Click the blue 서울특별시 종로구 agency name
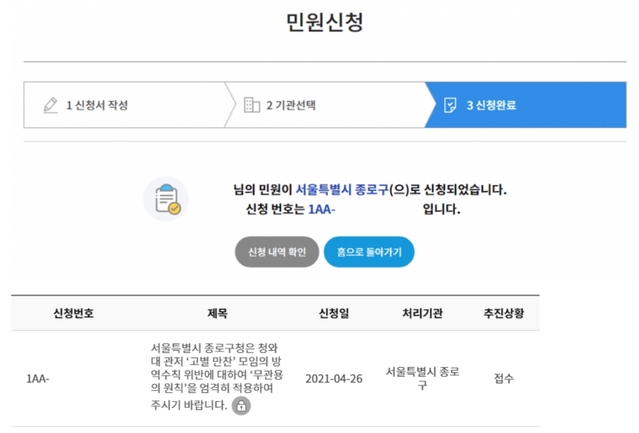The image size is (639, 433). tap(342, 190)
